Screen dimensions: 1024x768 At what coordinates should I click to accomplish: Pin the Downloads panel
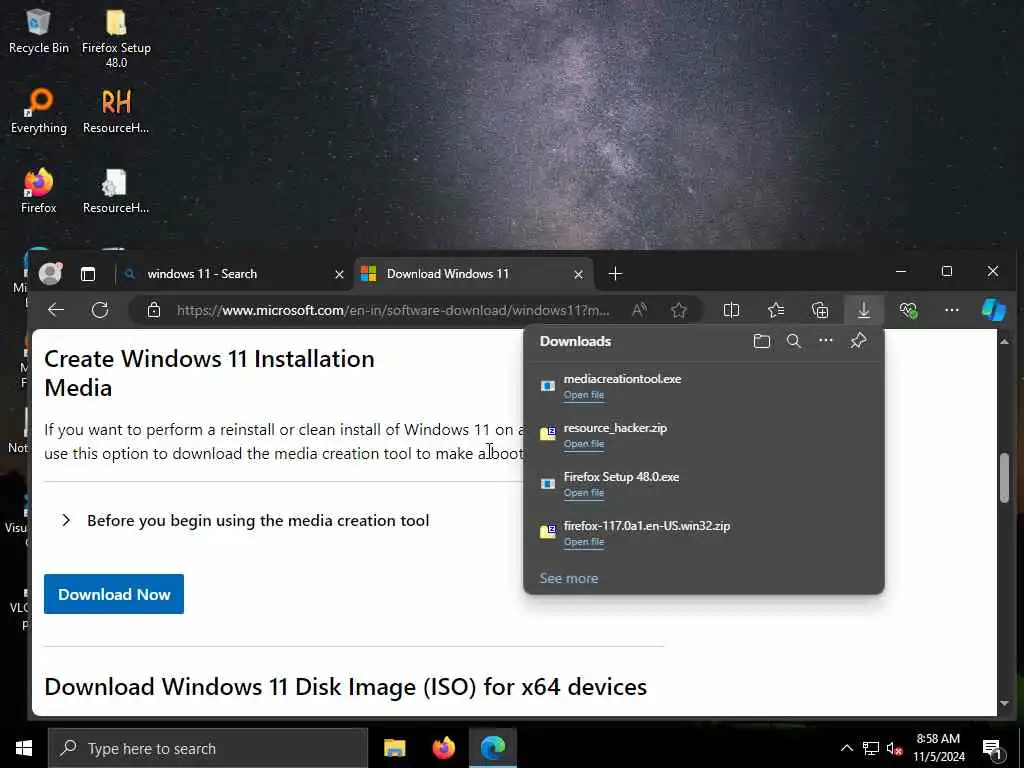click(x=858, y=341)
